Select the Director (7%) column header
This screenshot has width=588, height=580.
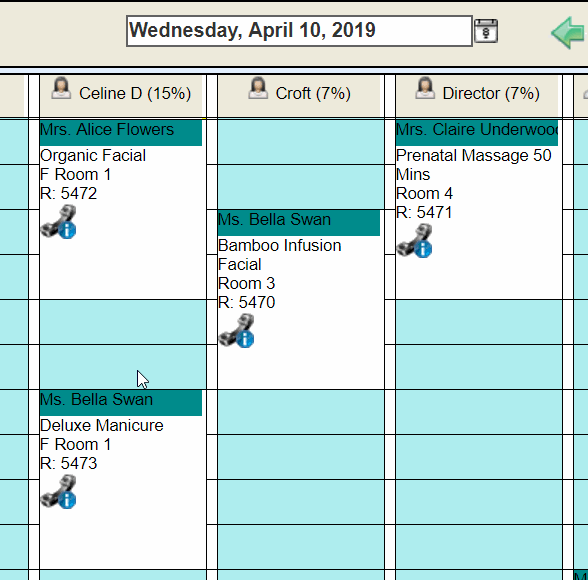[477, 96]
